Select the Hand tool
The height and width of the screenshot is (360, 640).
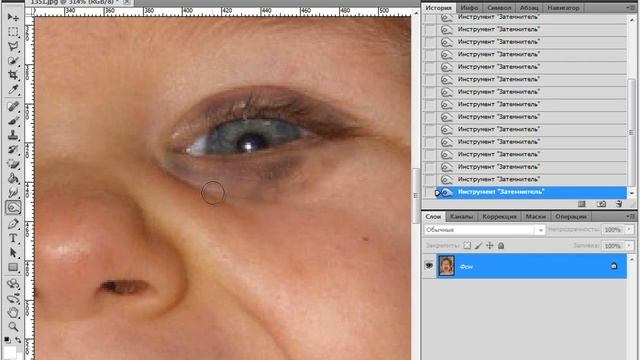click(x=13, y=313)
